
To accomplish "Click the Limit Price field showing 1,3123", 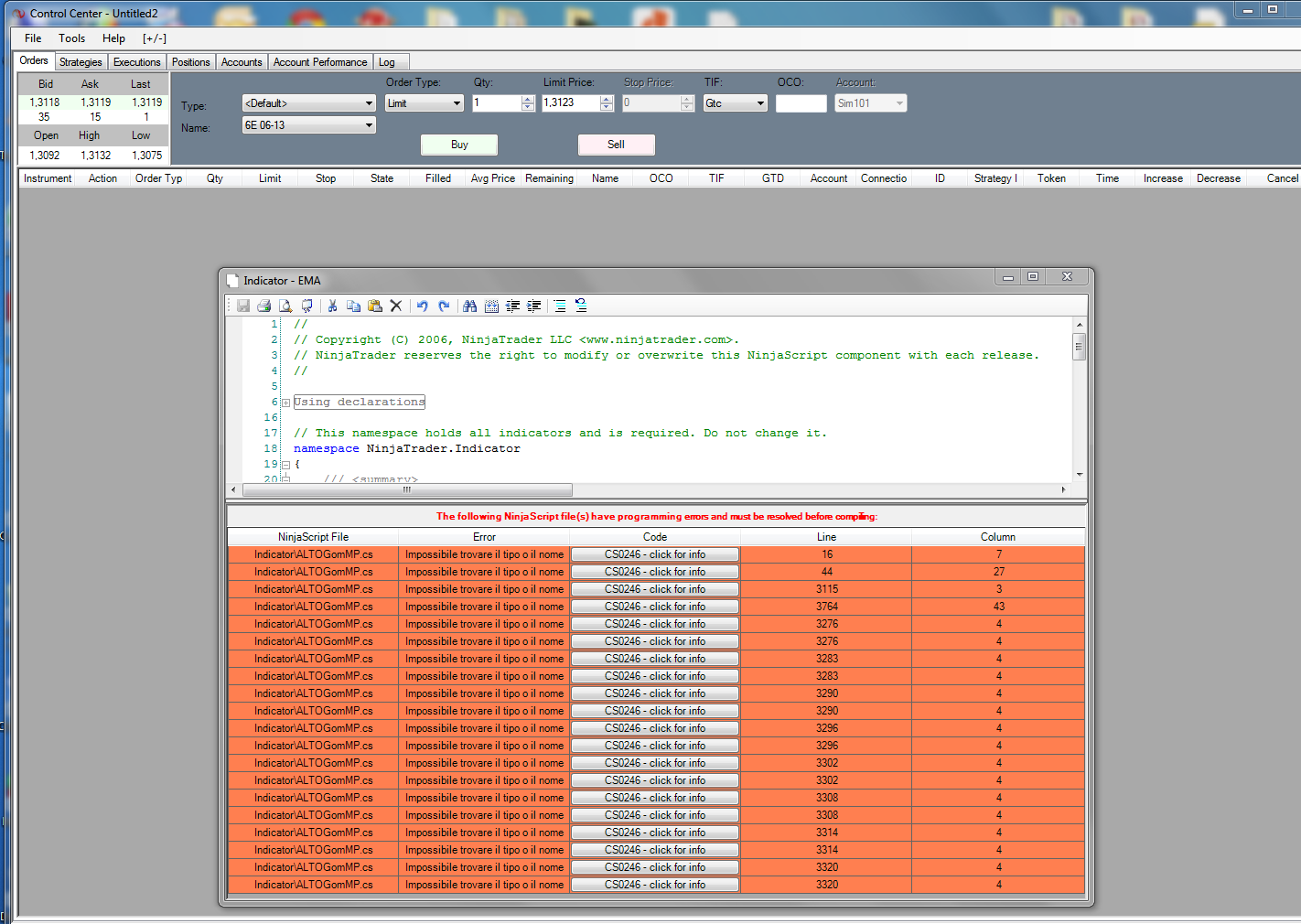I will (571, 103).
